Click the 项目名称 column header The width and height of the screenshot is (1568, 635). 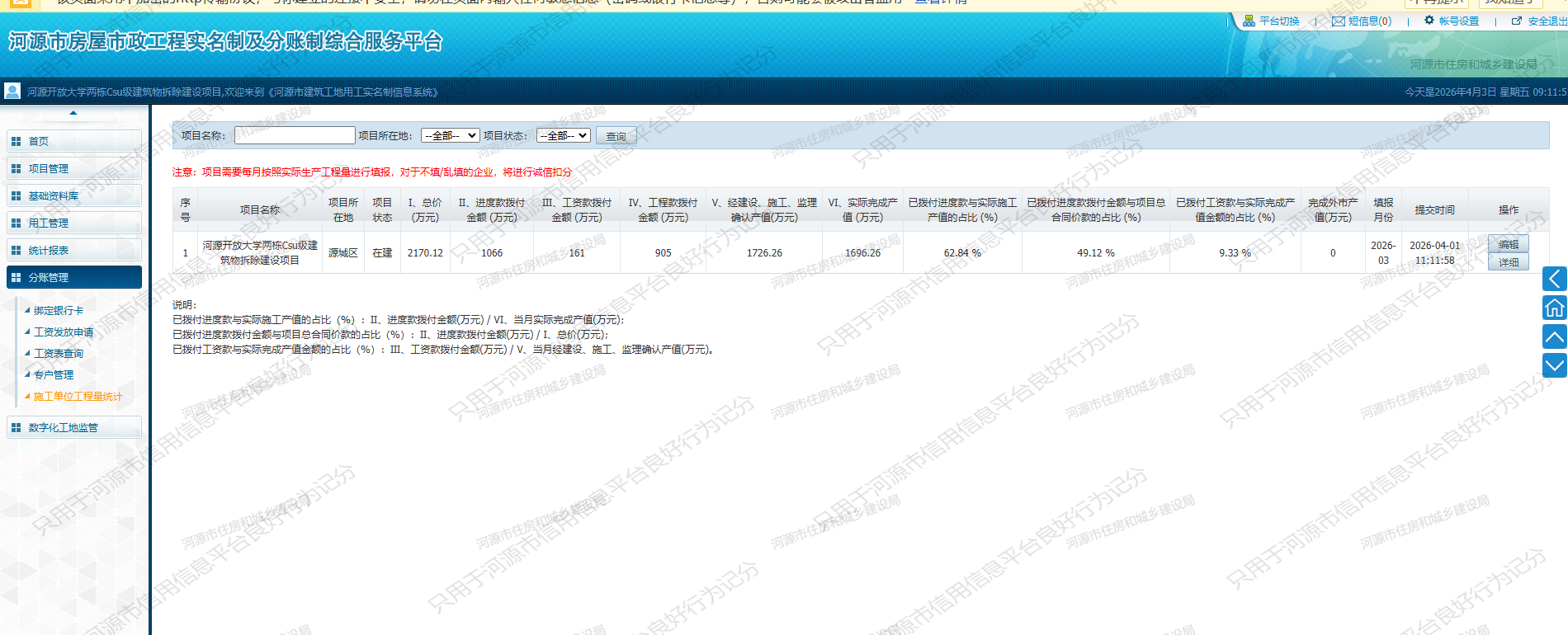[x=260, y=210]
